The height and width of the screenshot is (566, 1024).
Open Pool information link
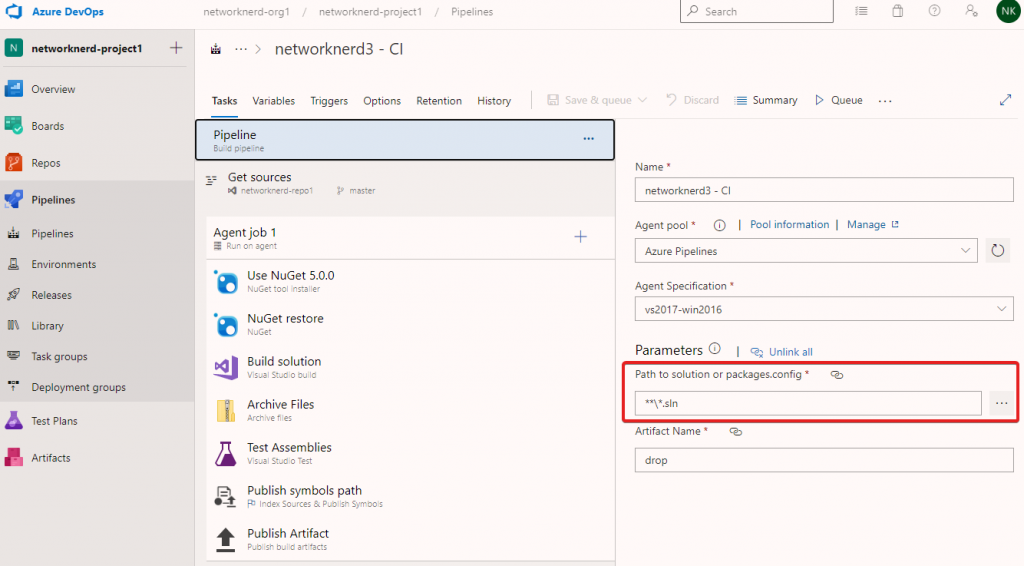pos(790,225)
